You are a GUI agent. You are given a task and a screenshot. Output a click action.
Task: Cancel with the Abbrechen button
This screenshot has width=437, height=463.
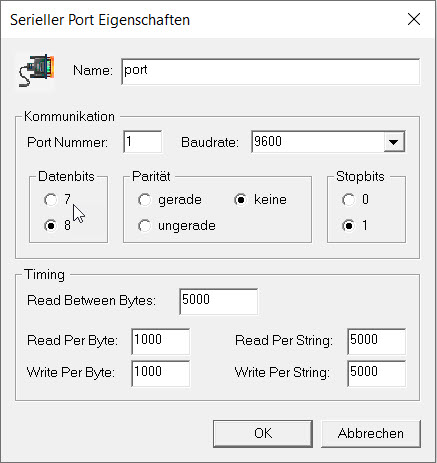(371, 433)
